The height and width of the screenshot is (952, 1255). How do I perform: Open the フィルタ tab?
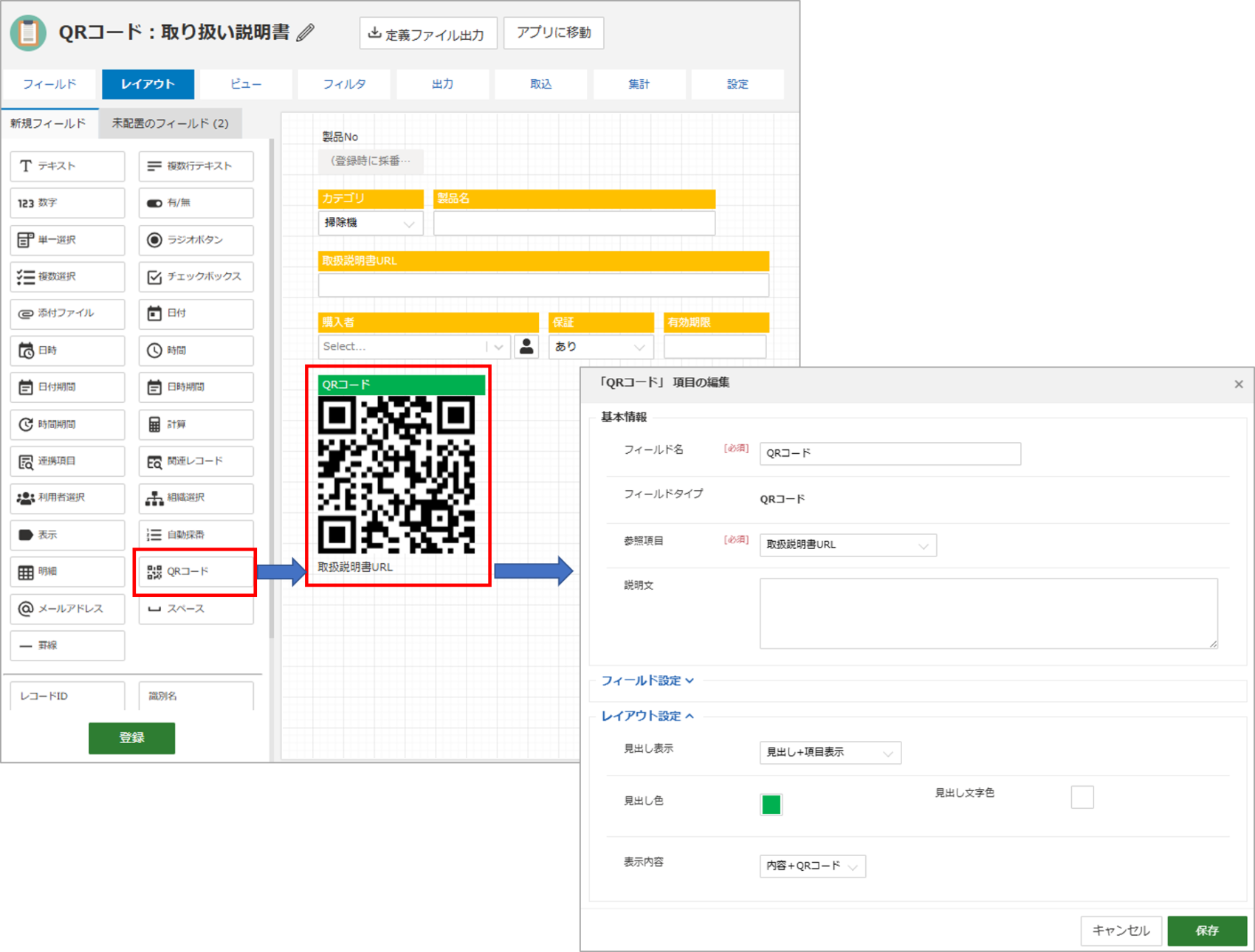point(344,84)
